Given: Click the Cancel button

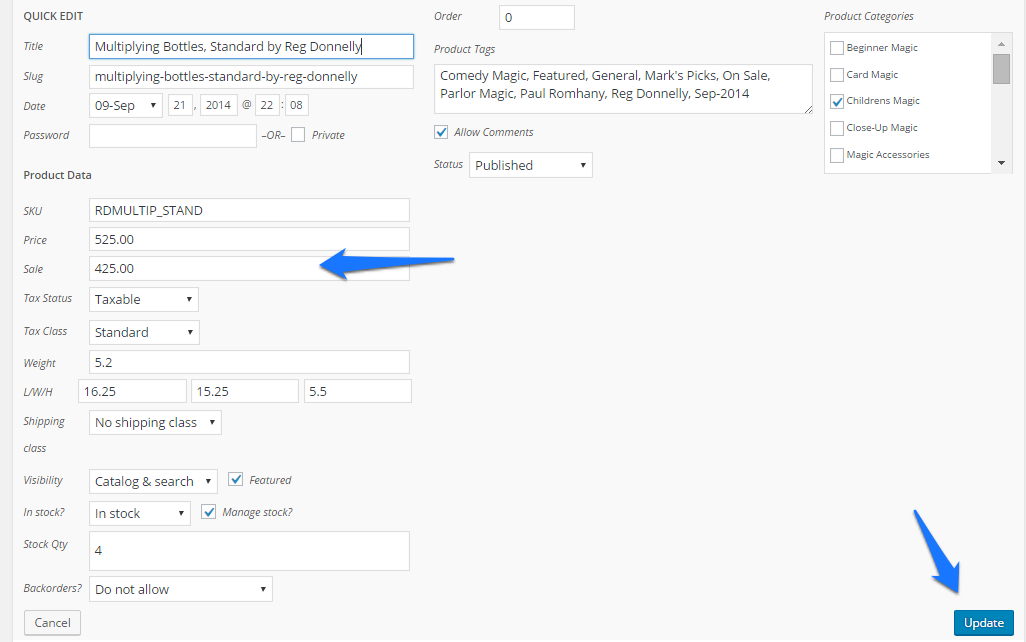Looking at the screenshot, I should tap(52, 622).
